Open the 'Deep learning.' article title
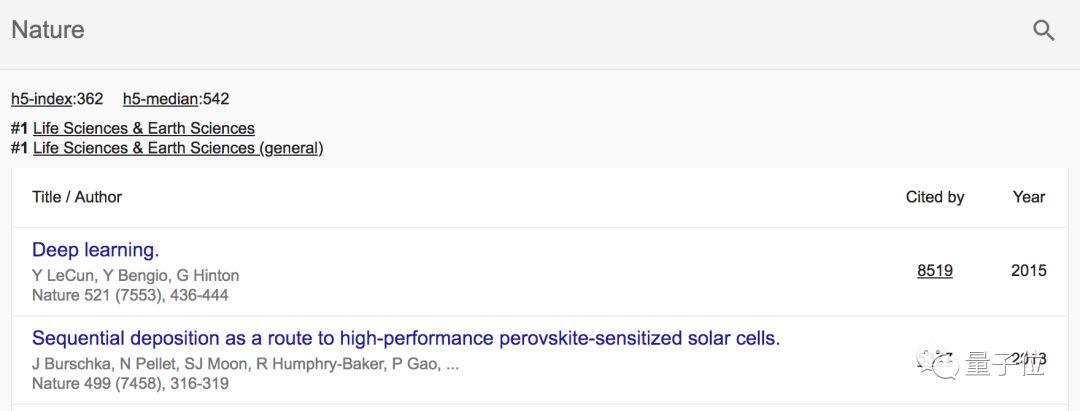 [96, 250]
